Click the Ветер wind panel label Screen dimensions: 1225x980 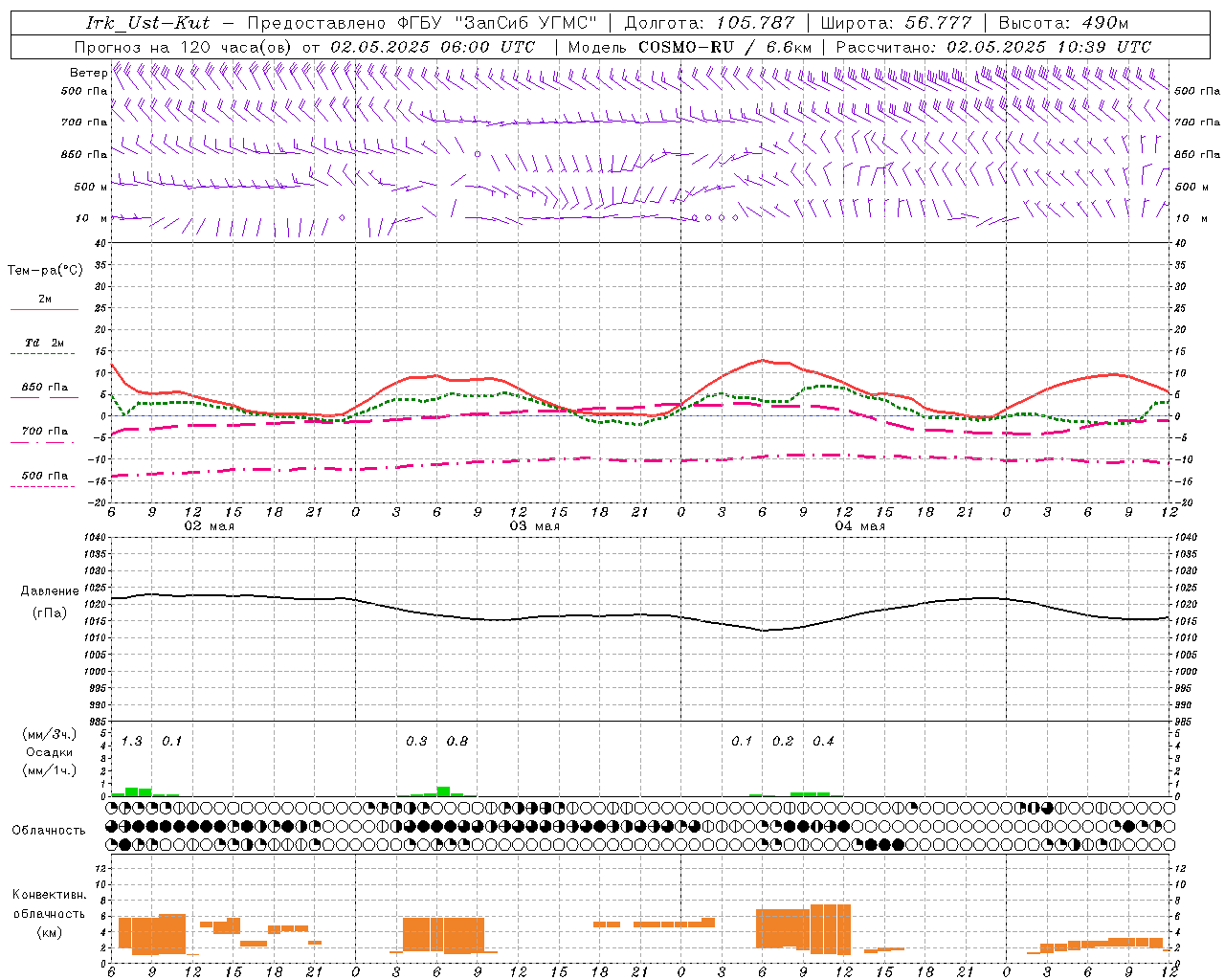[88, 73]
